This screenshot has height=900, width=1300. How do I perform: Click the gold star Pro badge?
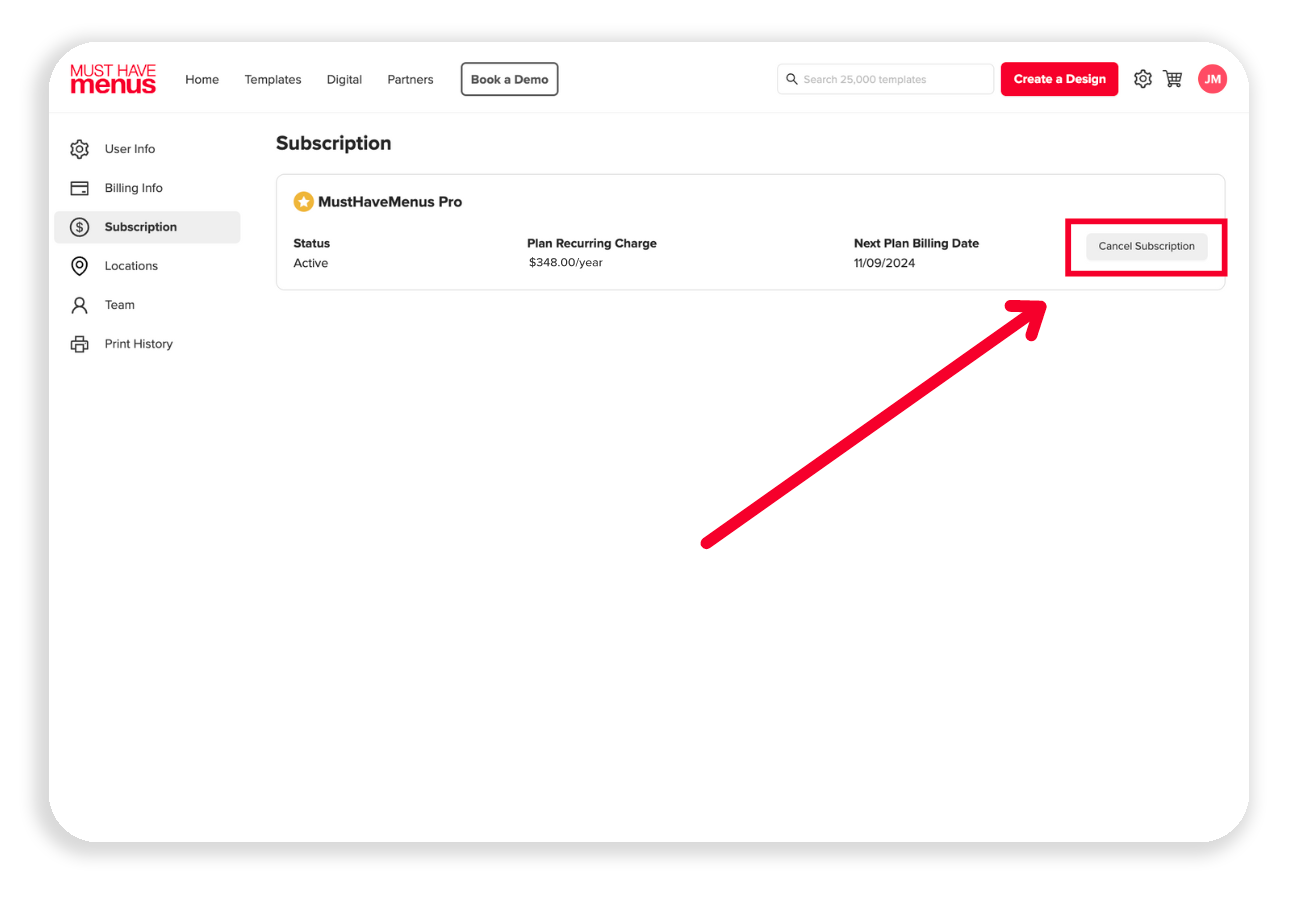click(x=303, y=202)
